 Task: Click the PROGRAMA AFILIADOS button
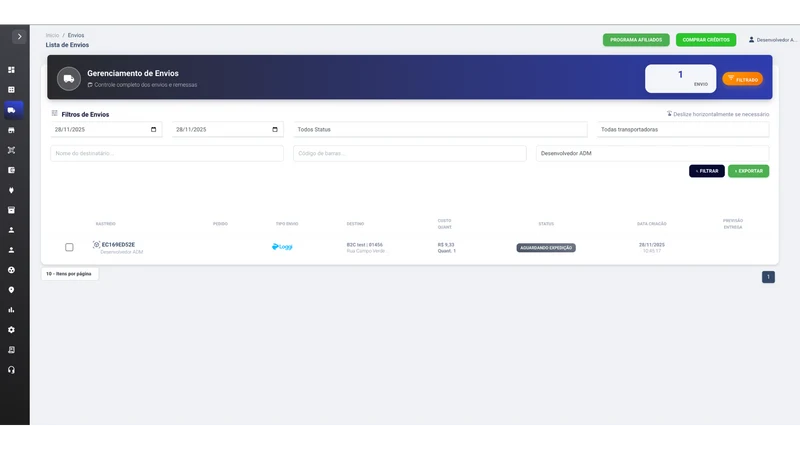click(636, 40)
